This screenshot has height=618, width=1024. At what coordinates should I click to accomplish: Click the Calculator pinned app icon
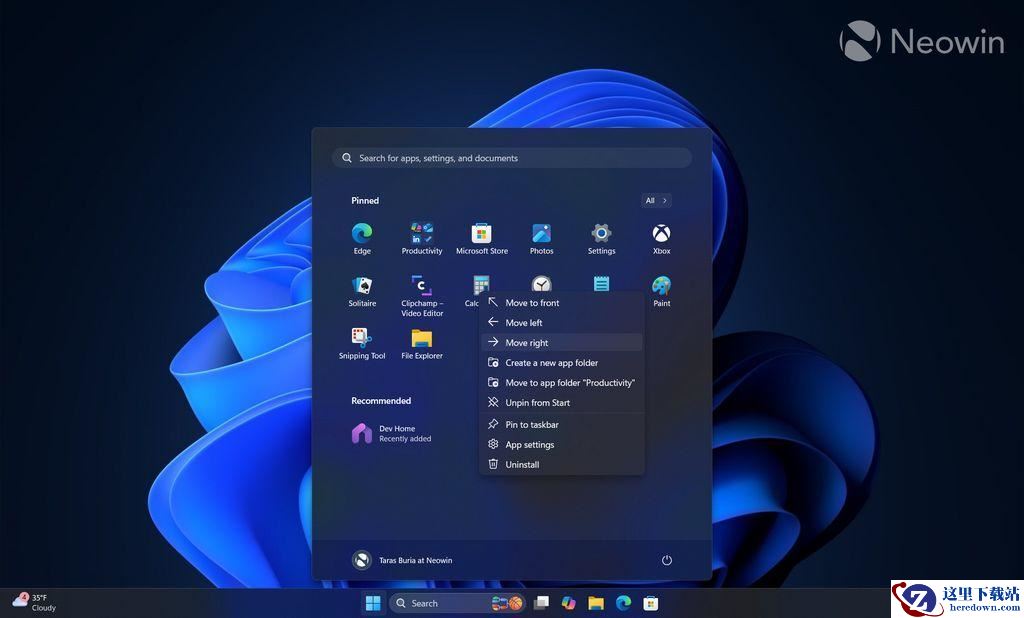481,285
